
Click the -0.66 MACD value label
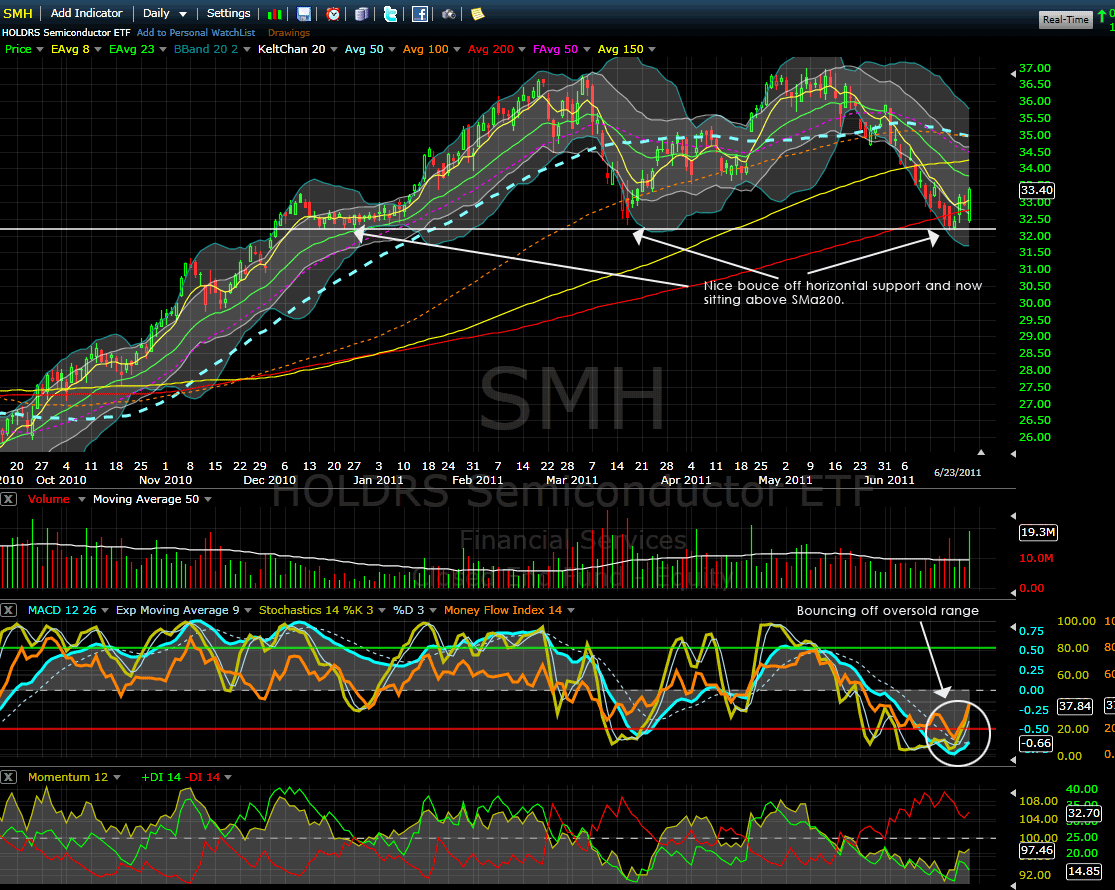(x=1035, y=744)
